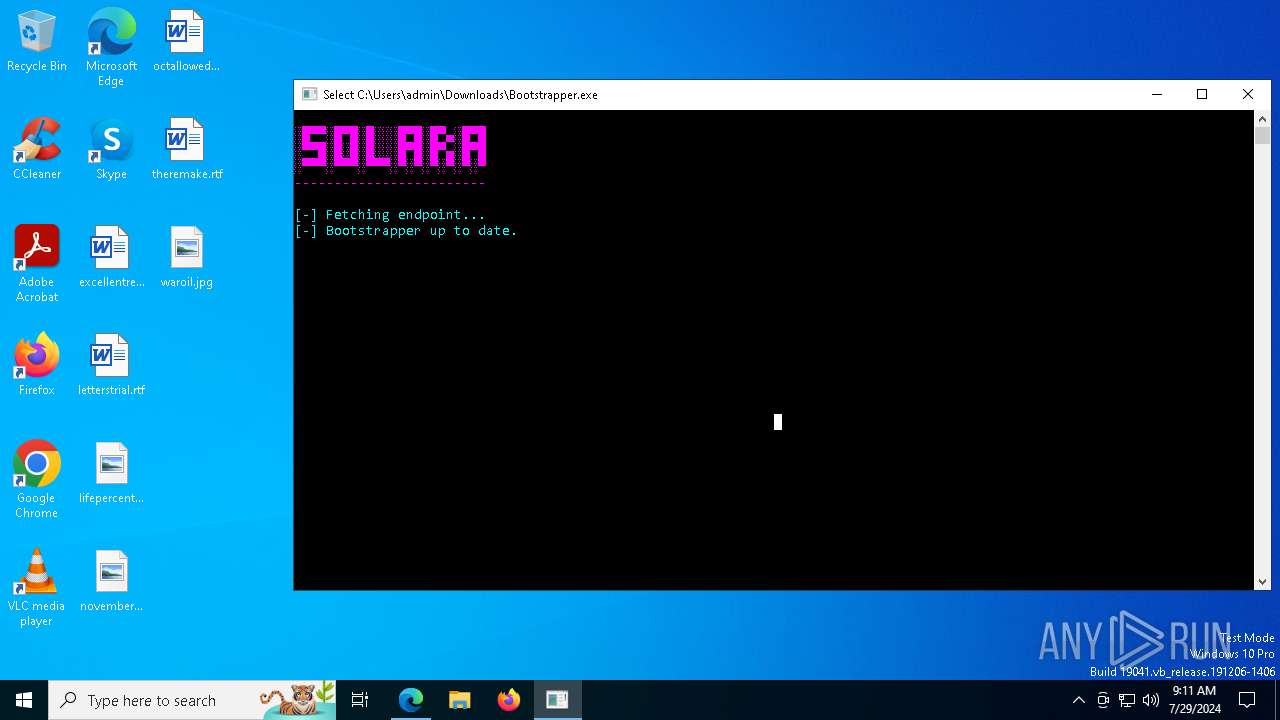
Task: Open Task View from the taskbar
Action: click(x=360, y=700)
